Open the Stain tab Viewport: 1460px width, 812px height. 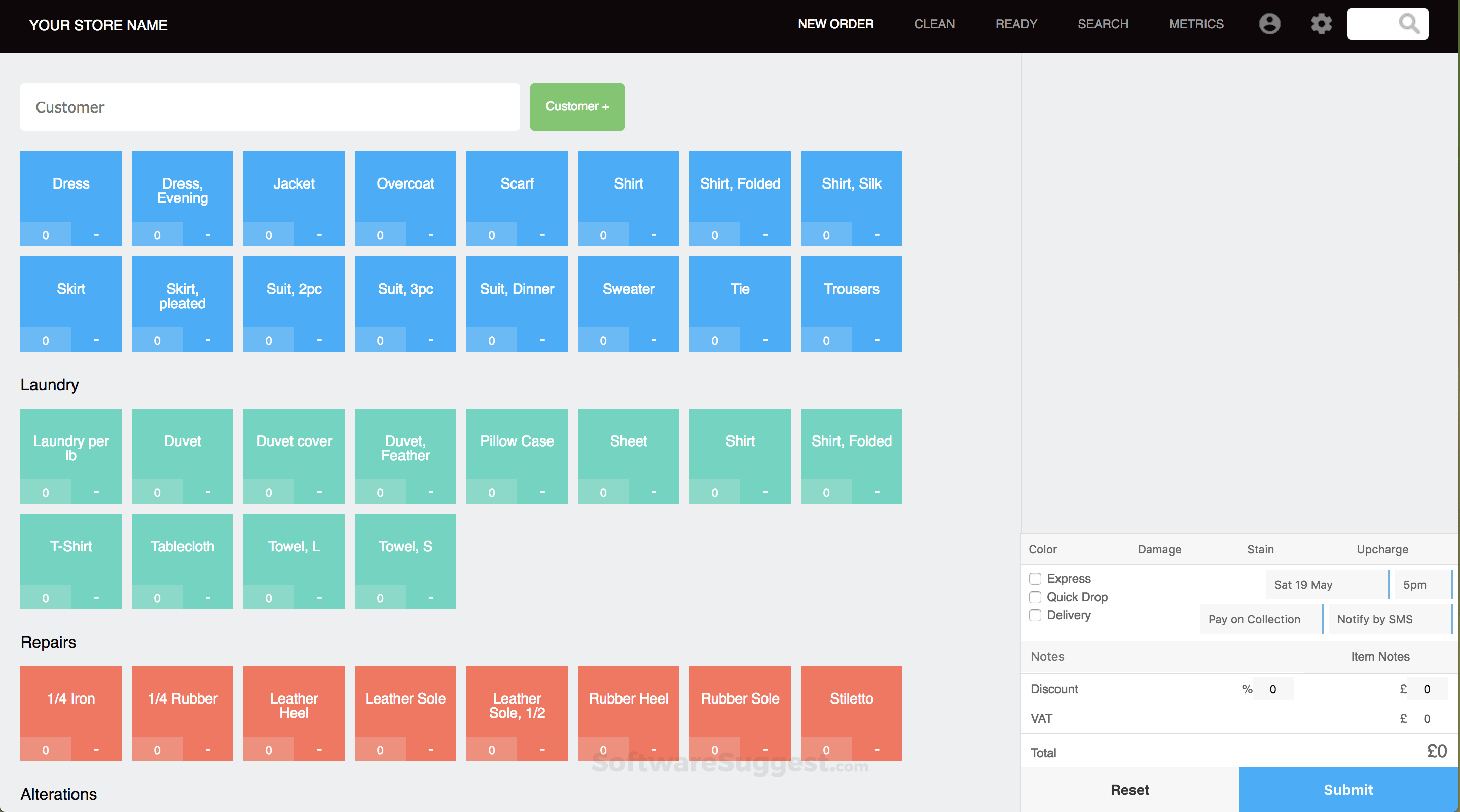click(1260, 549)
